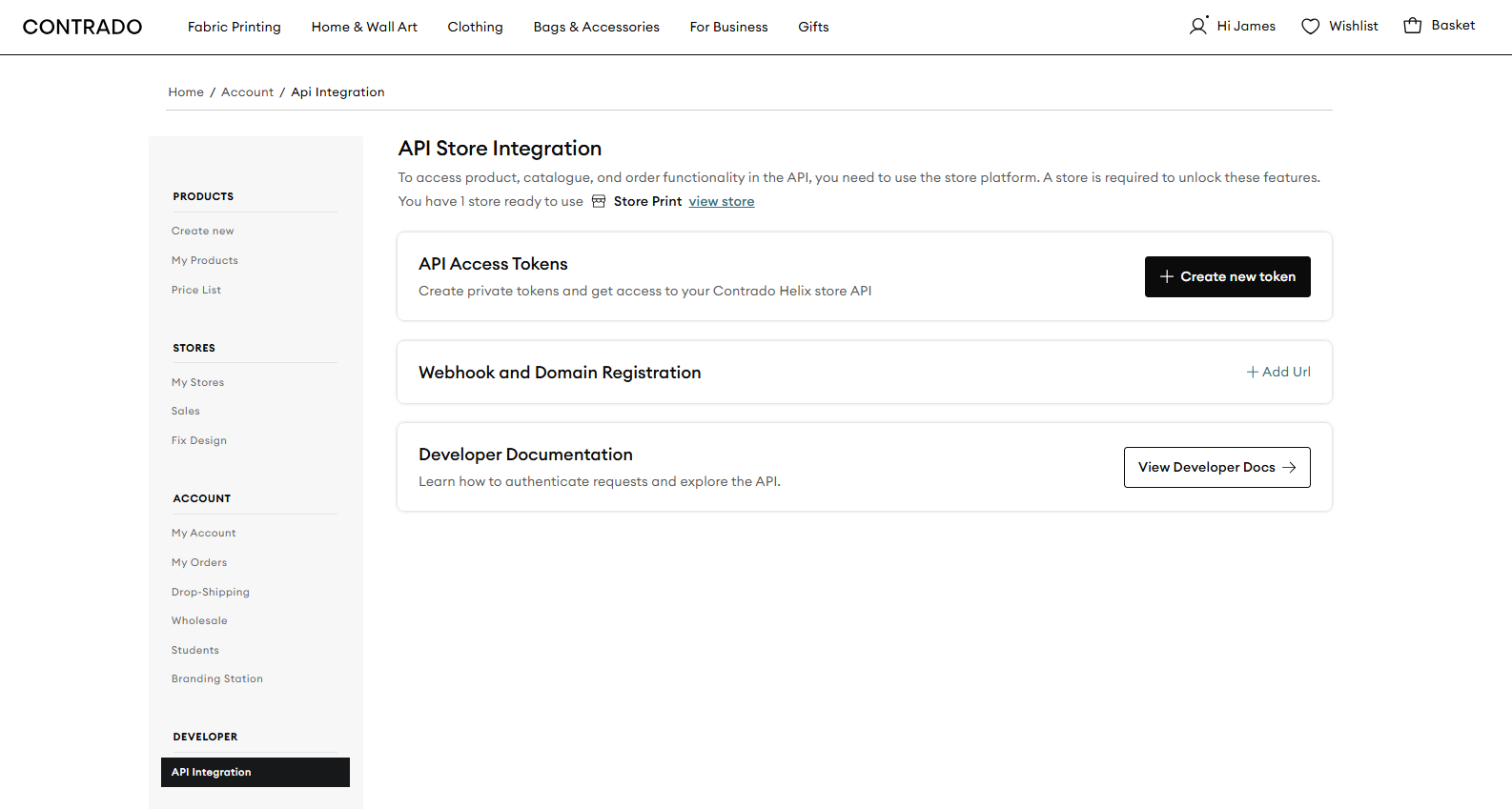Open the Gifts menu

coord(814,27)
